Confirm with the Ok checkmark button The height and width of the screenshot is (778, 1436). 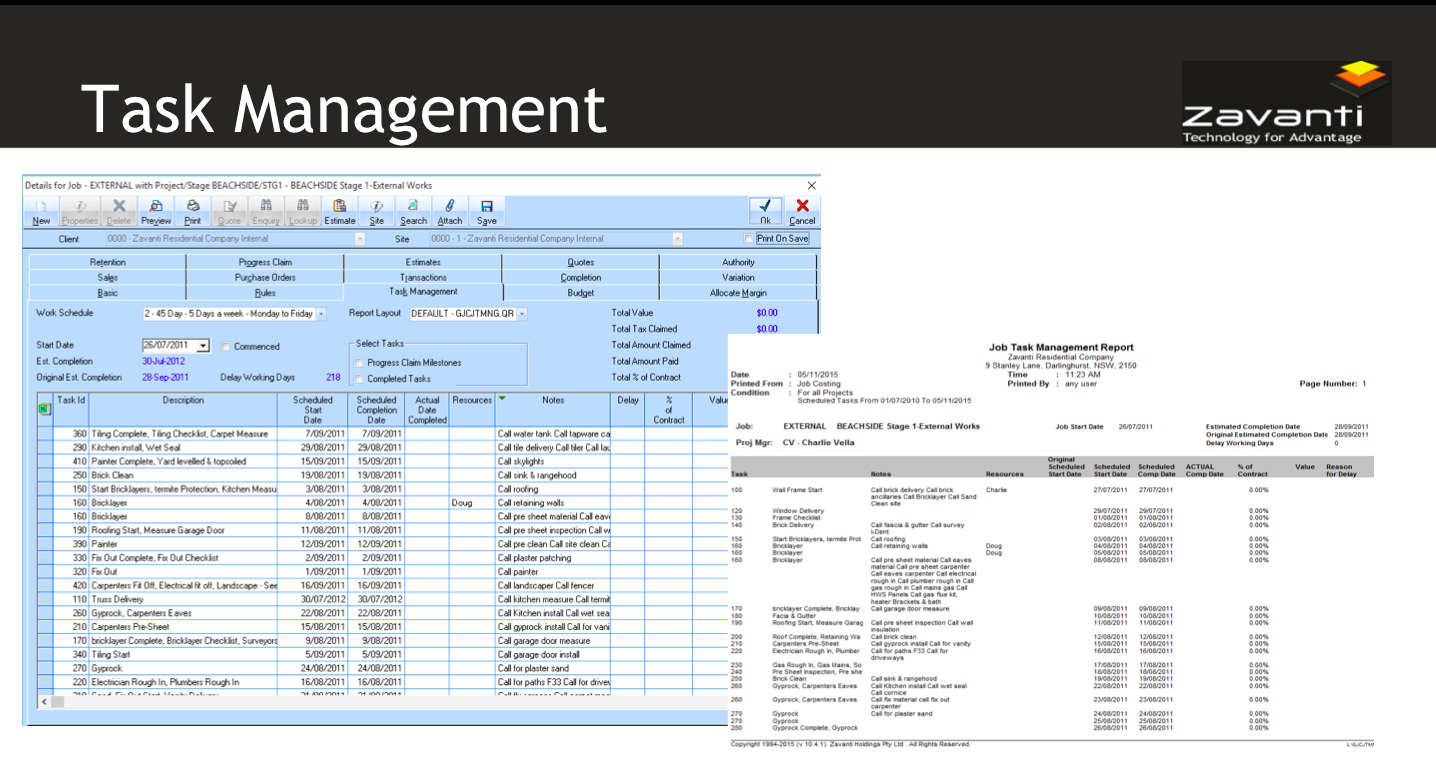point(765,211)
